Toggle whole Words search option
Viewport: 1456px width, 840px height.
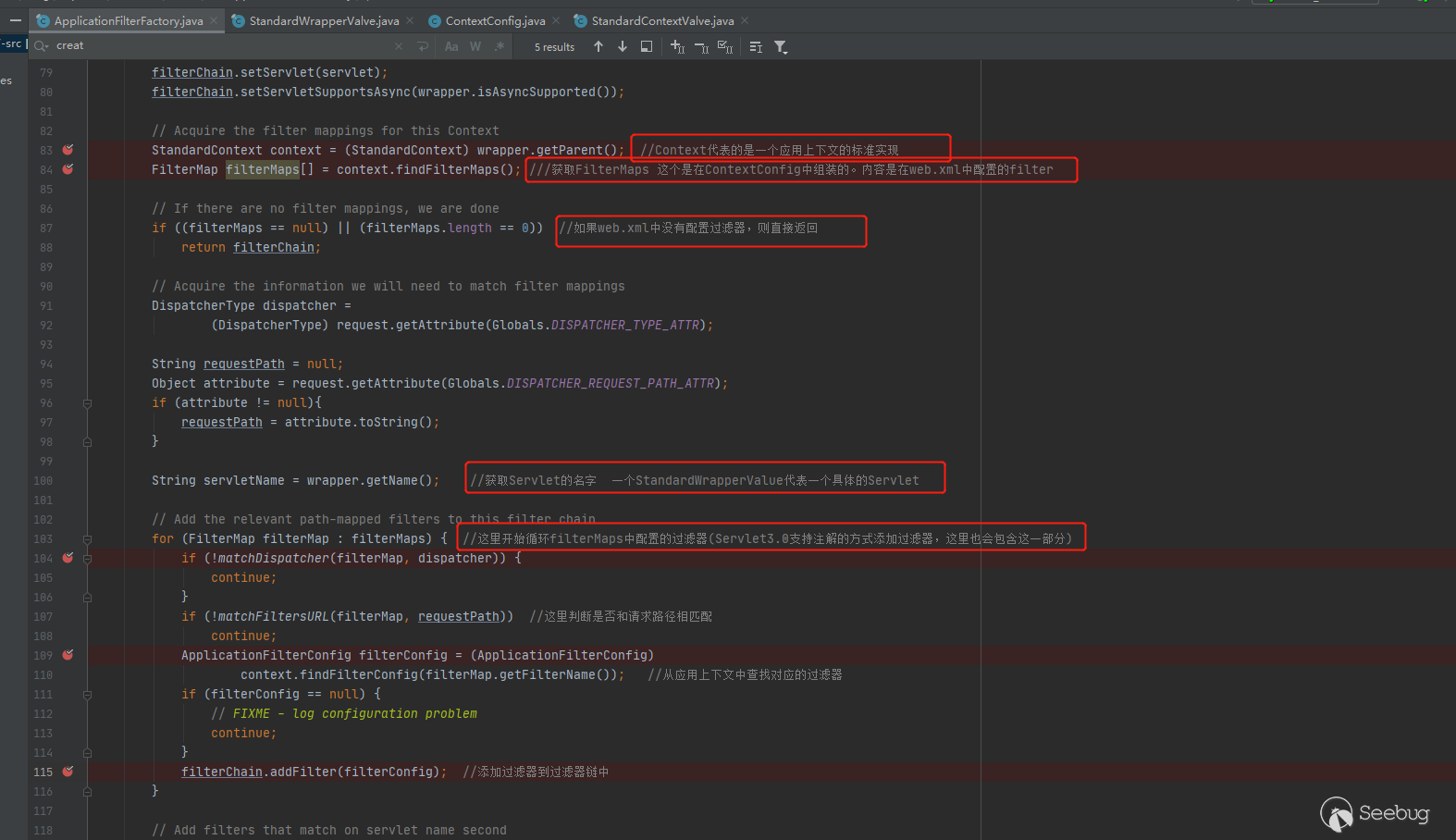(475, 46)
